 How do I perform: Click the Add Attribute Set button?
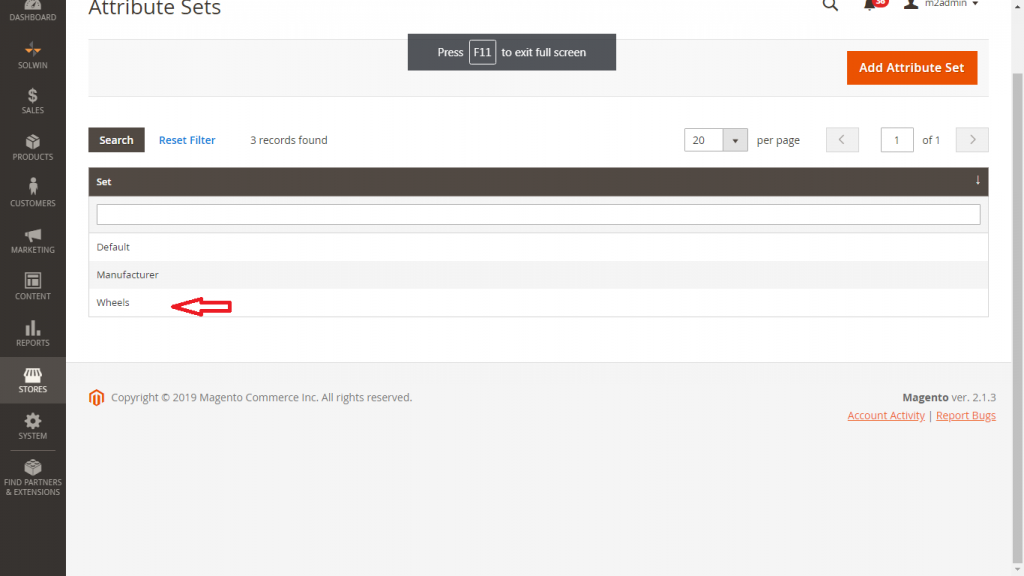click(x=911, y=68)
